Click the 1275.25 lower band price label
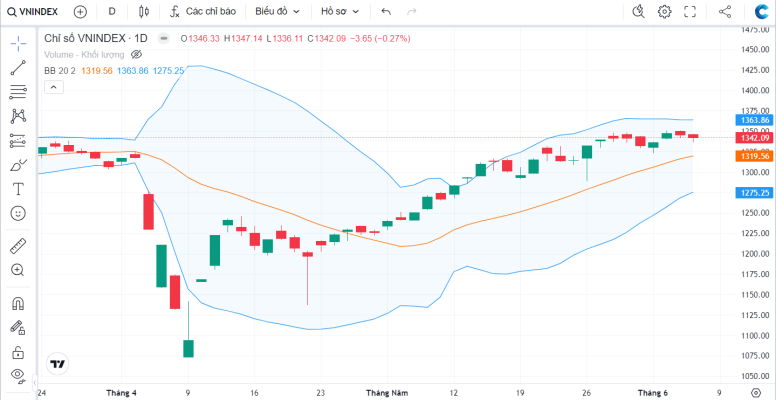 tap(755, 192)
